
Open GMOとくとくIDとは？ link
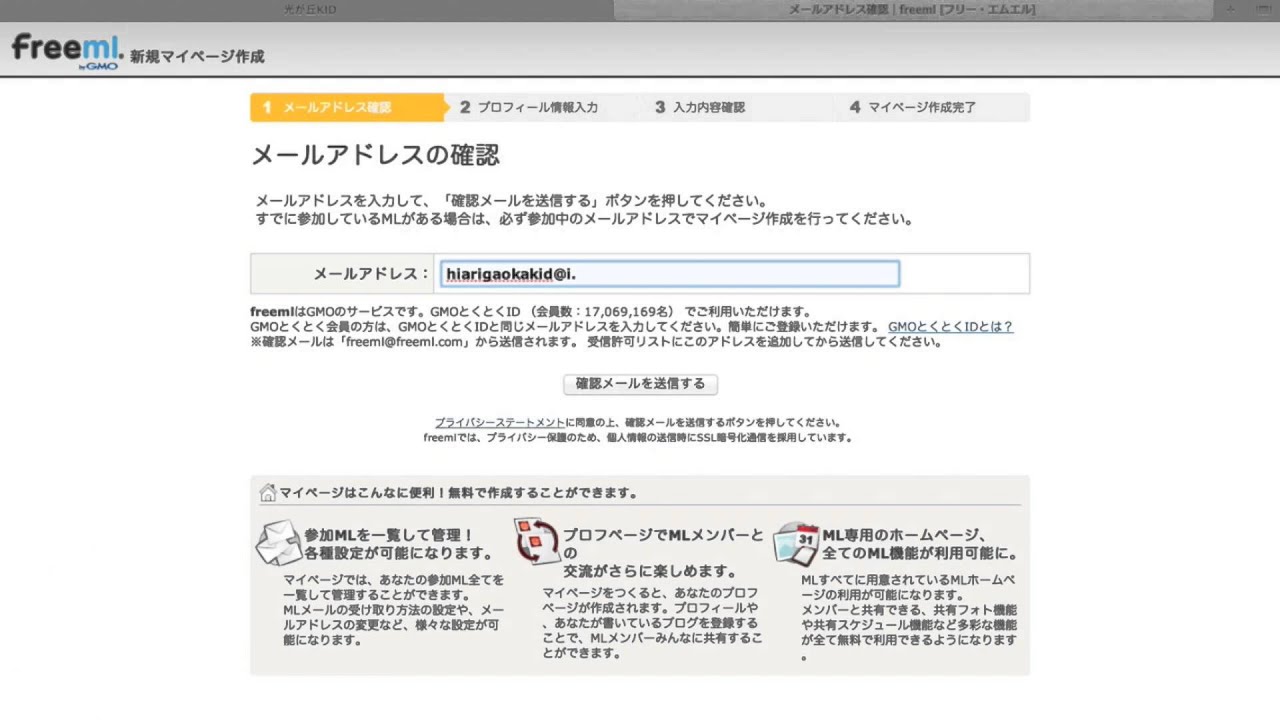[x=950, y=327]
